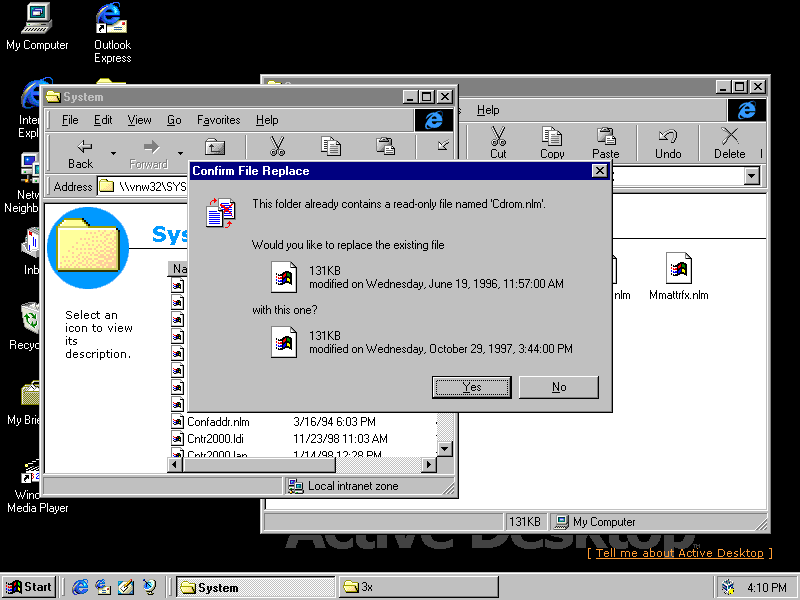Expand the Forward history dropdown arrow
This screenshot has width=800, height=600.
pyautogui.click(x=180, y=153)
